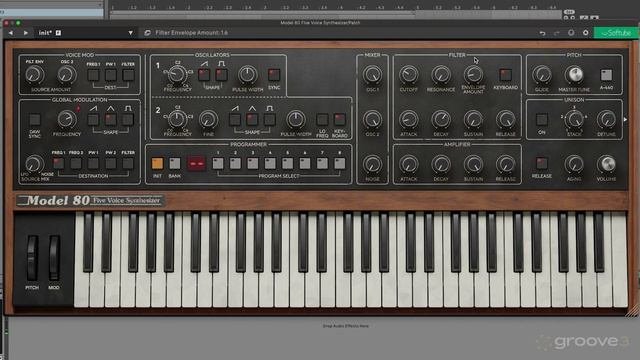The width and height of the screenshot is (640, 360).
Task: Click the redo arrow in plugin header
Action: click(x=557, y=33)
